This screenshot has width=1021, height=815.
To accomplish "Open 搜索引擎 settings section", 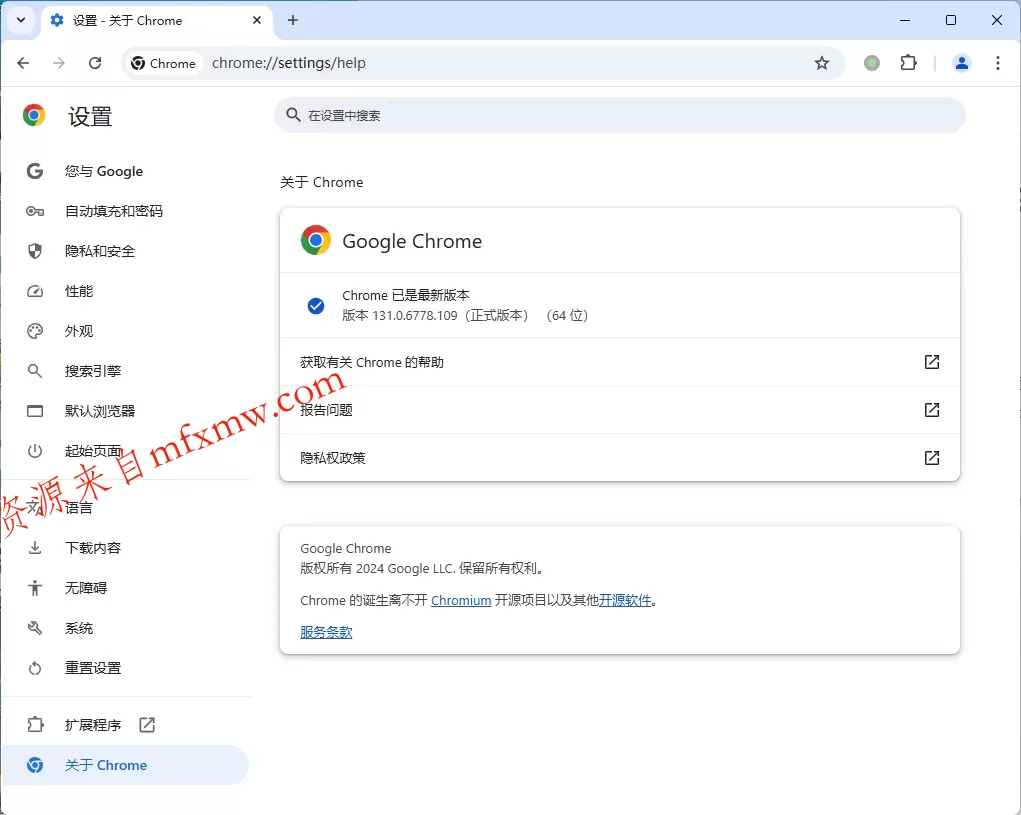I will click(125, 371).
